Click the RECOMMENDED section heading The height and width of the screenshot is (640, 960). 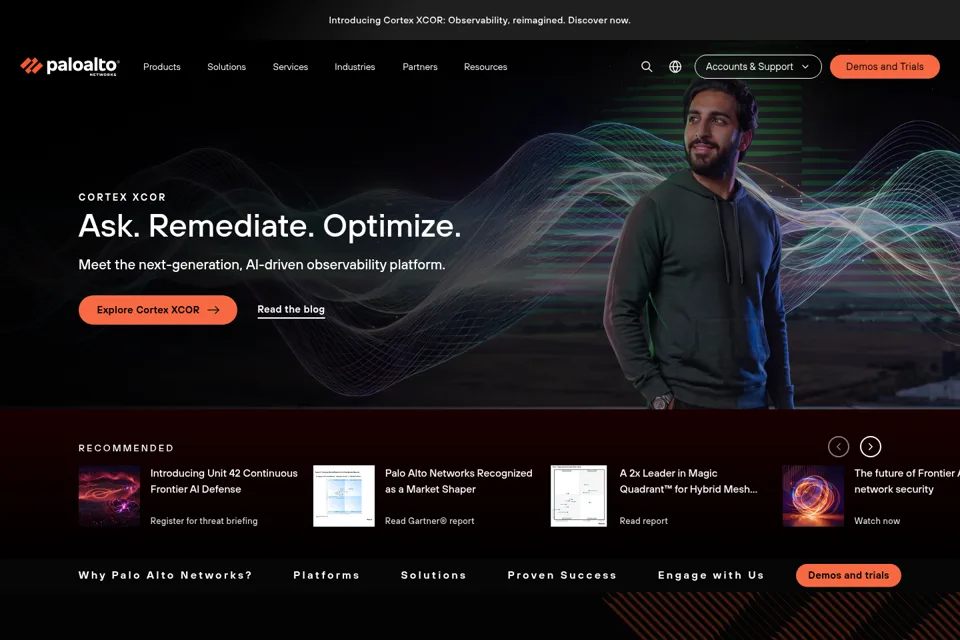(x=126, y=448)
